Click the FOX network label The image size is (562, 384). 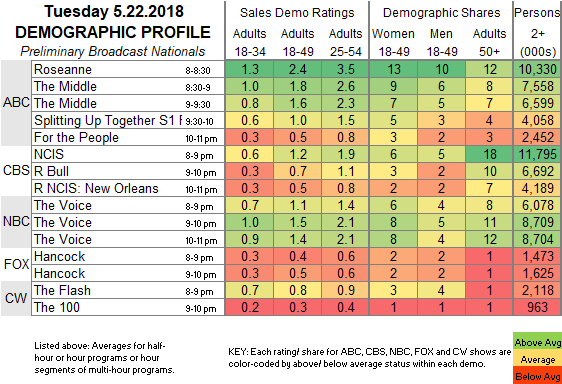tap(16, 264)
